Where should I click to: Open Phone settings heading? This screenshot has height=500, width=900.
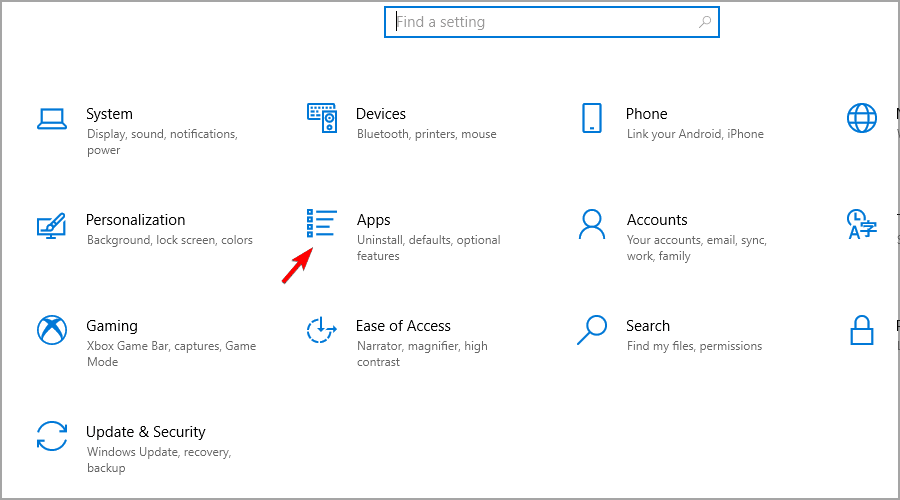(646, 114)
